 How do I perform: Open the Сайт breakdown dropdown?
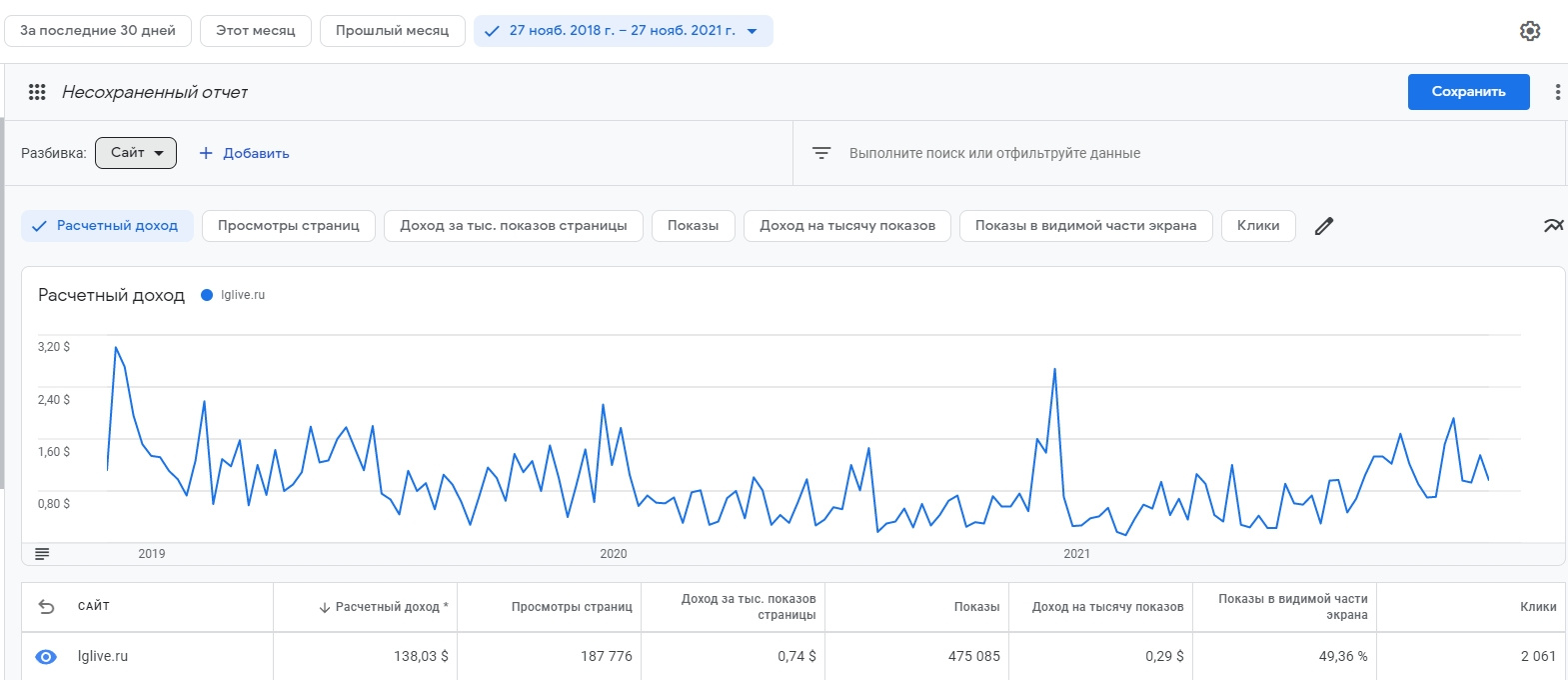(x=136, y=153)
